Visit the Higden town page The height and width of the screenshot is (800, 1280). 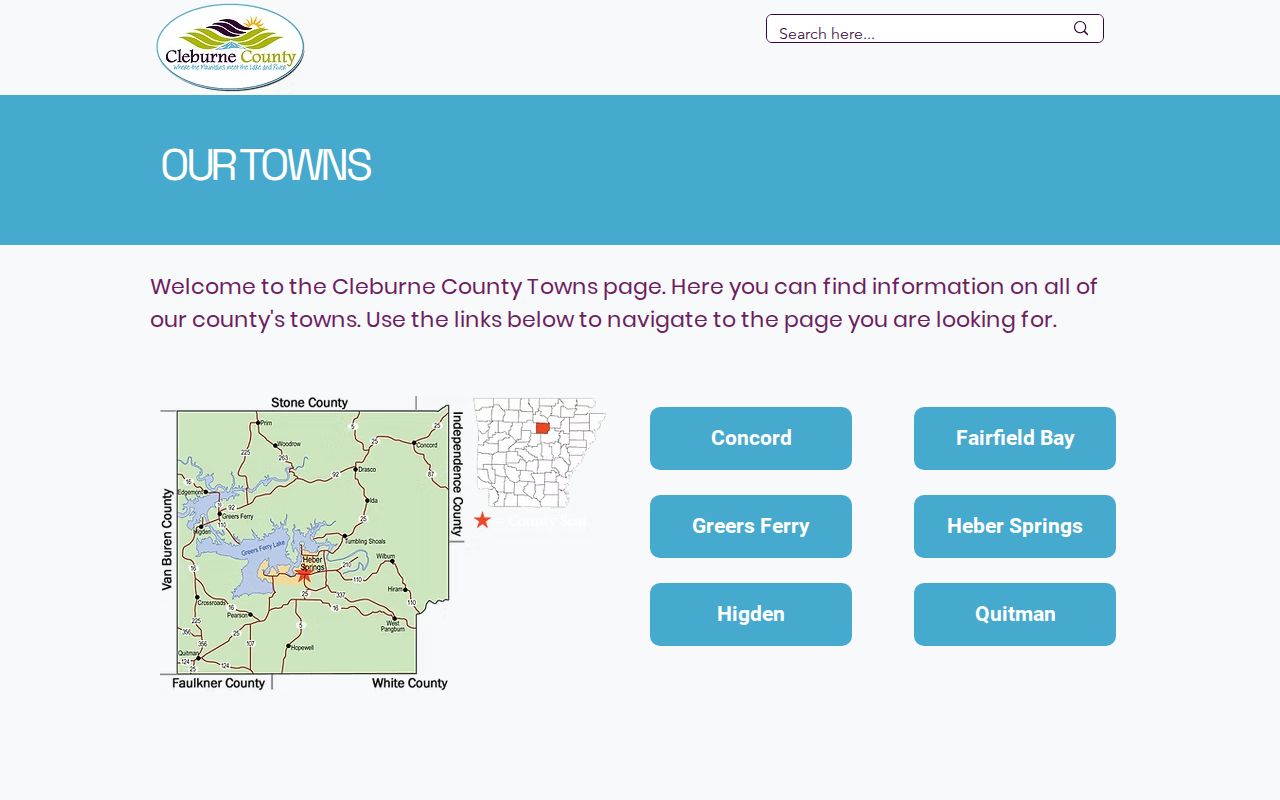[751, 614]
